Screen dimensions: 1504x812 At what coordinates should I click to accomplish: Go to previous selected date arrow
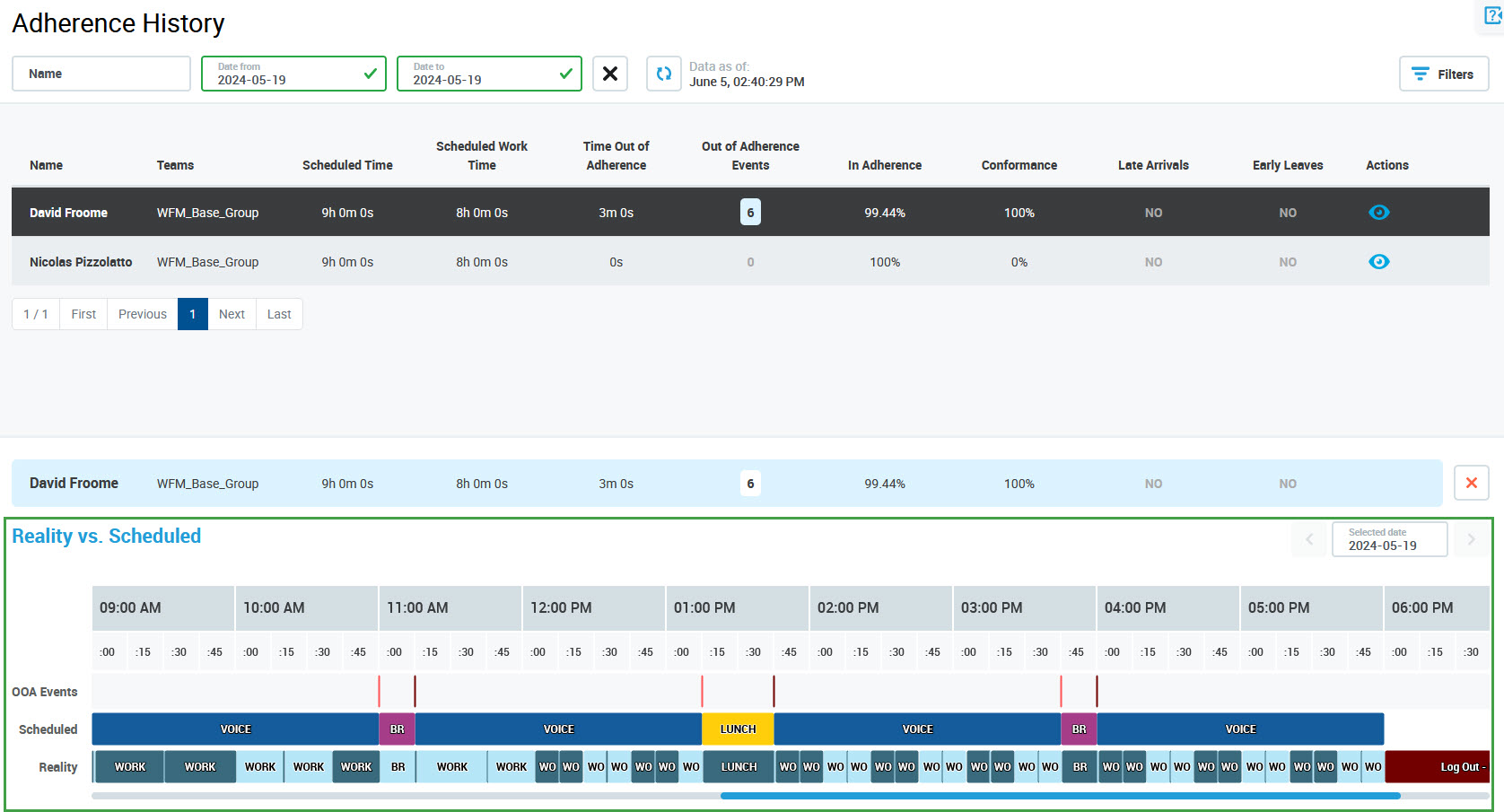pos(1309,539)
